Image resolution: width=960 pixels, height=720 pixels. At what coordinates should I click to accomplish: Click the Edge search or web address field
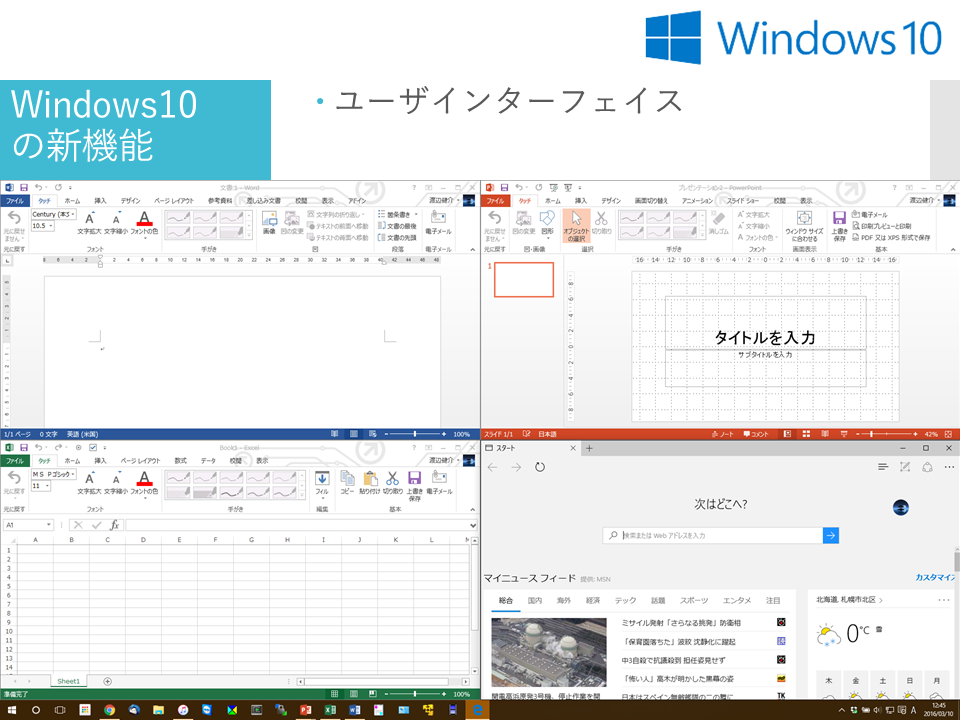(x=713, y=535)
